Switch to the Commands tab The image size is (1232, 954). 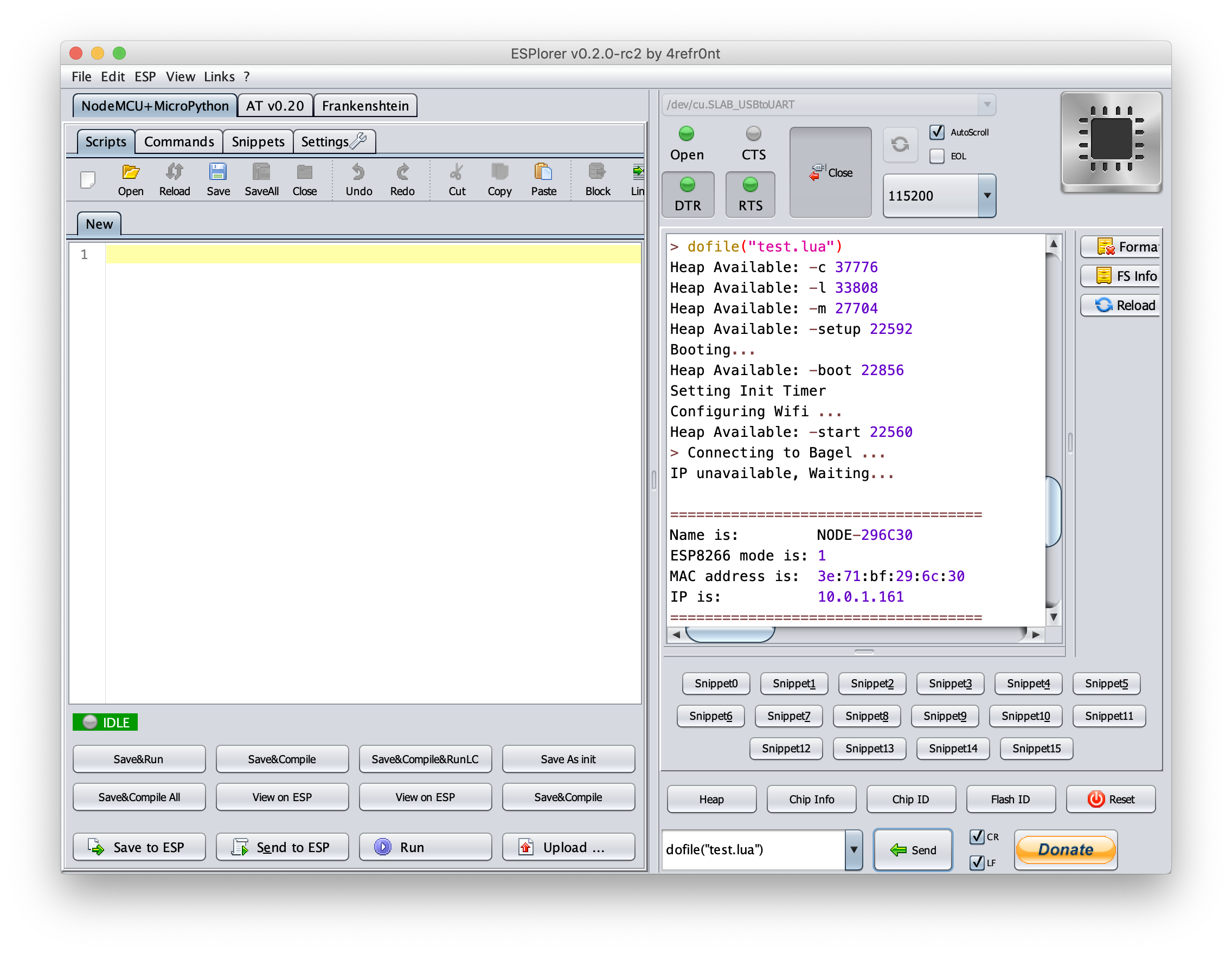pyautogui.click(x=179, y=141)
